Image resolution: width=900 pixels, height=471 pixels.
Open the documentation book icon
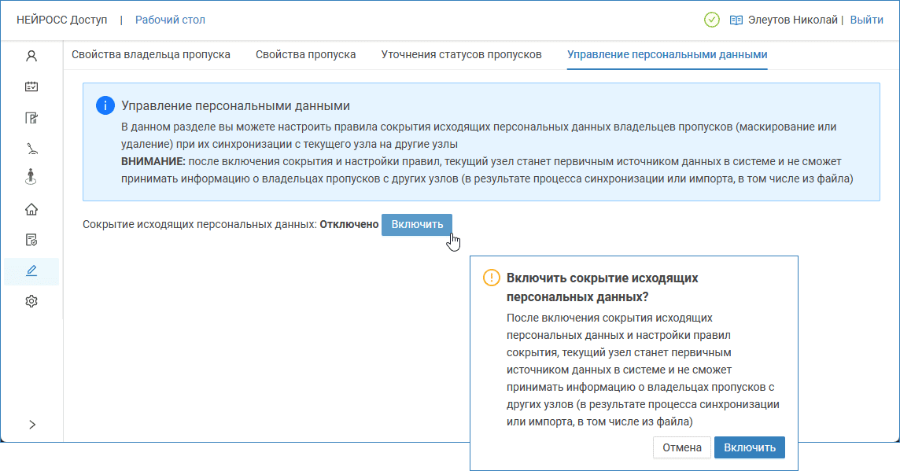736,20
